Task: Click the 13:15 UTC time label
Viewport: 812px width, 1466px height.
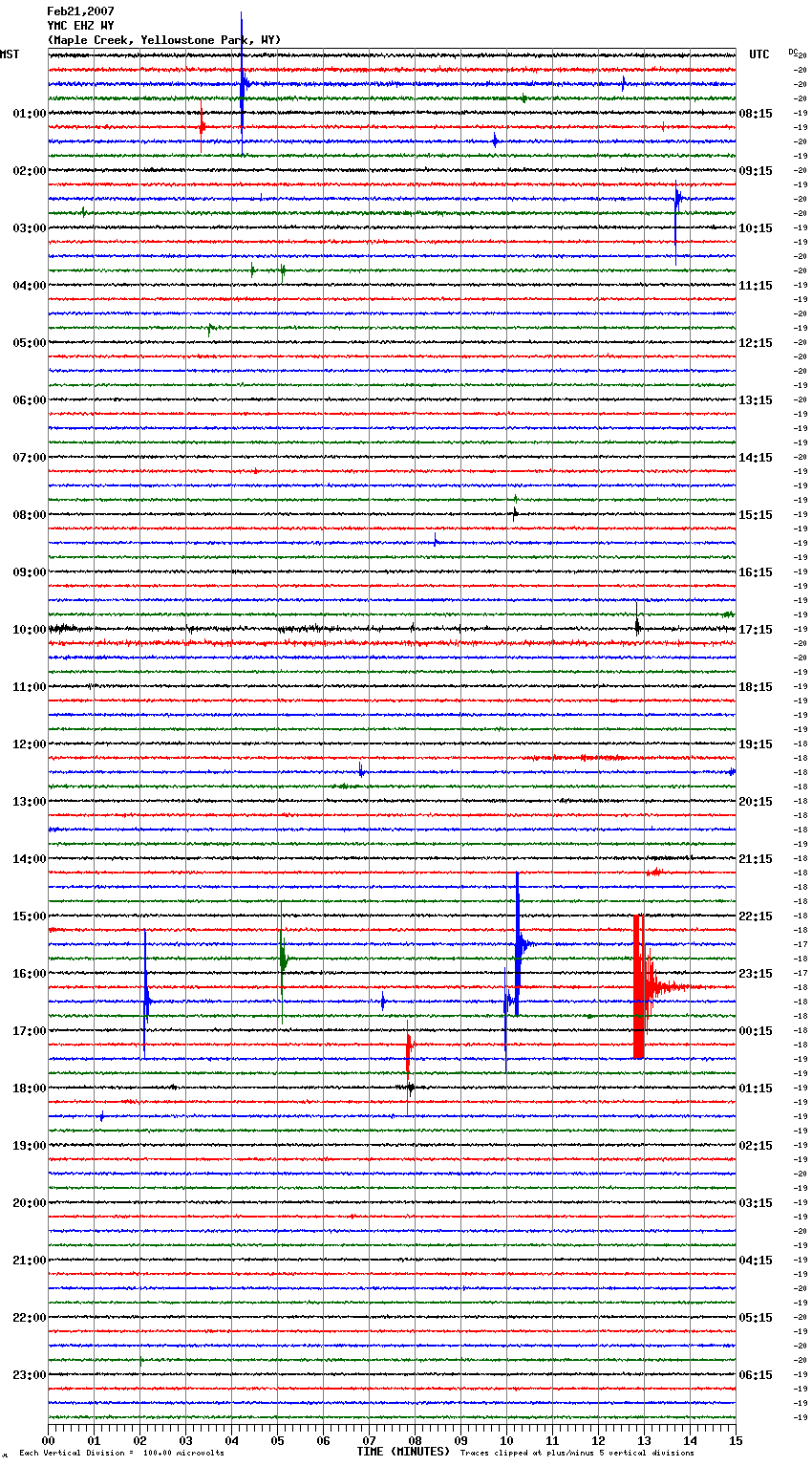Action: pos(756,400)
